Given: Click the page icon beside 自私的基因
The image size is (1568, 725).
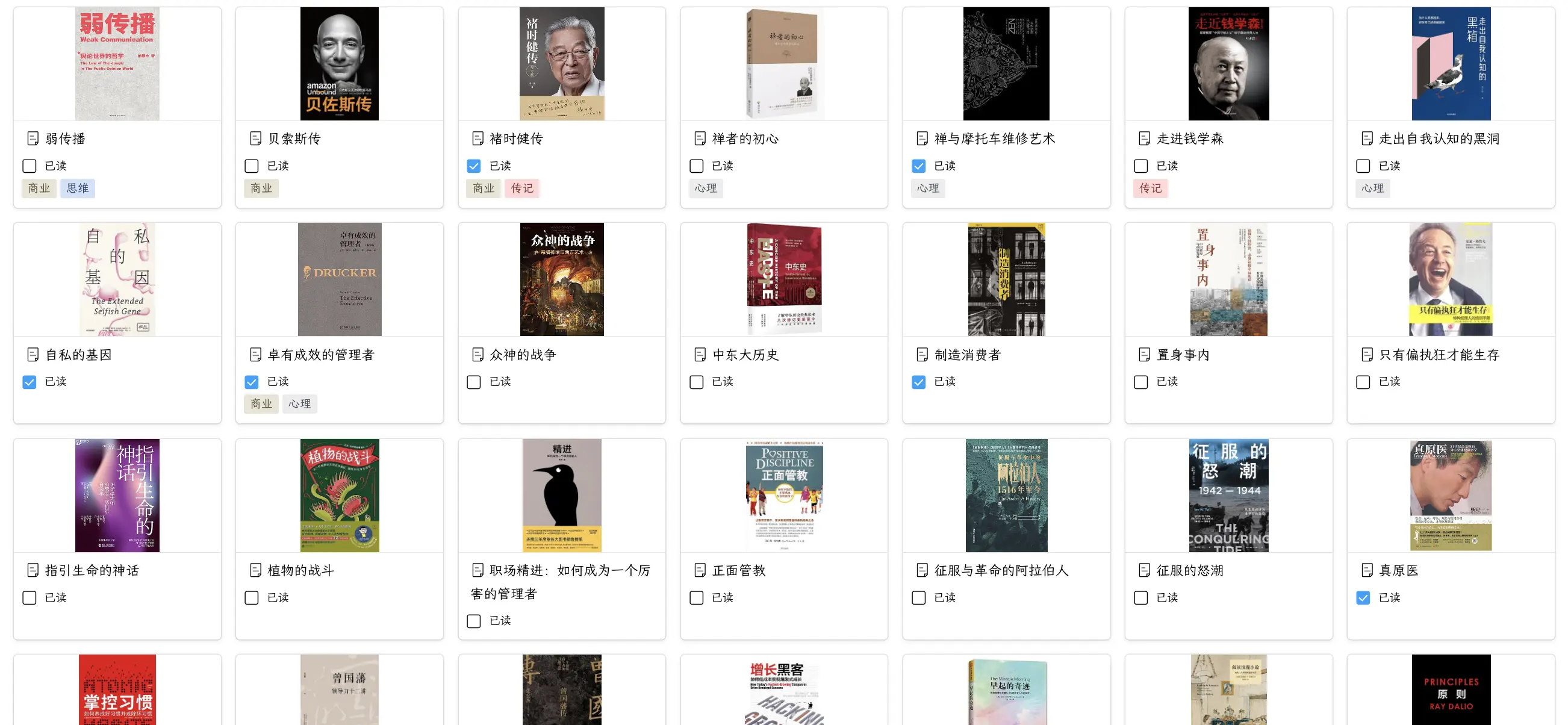Looking at the screenshot, I should (x=33, y=354).
